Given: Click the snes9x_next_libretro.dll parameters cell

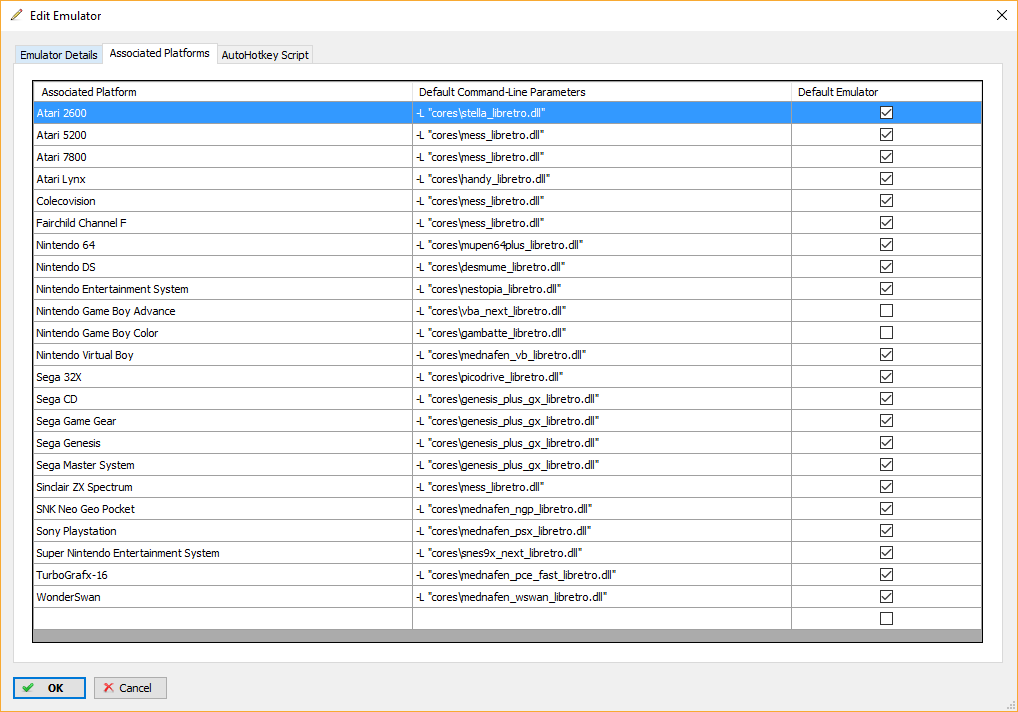Looking at the screenshot, I should click(x=602, y=553).
